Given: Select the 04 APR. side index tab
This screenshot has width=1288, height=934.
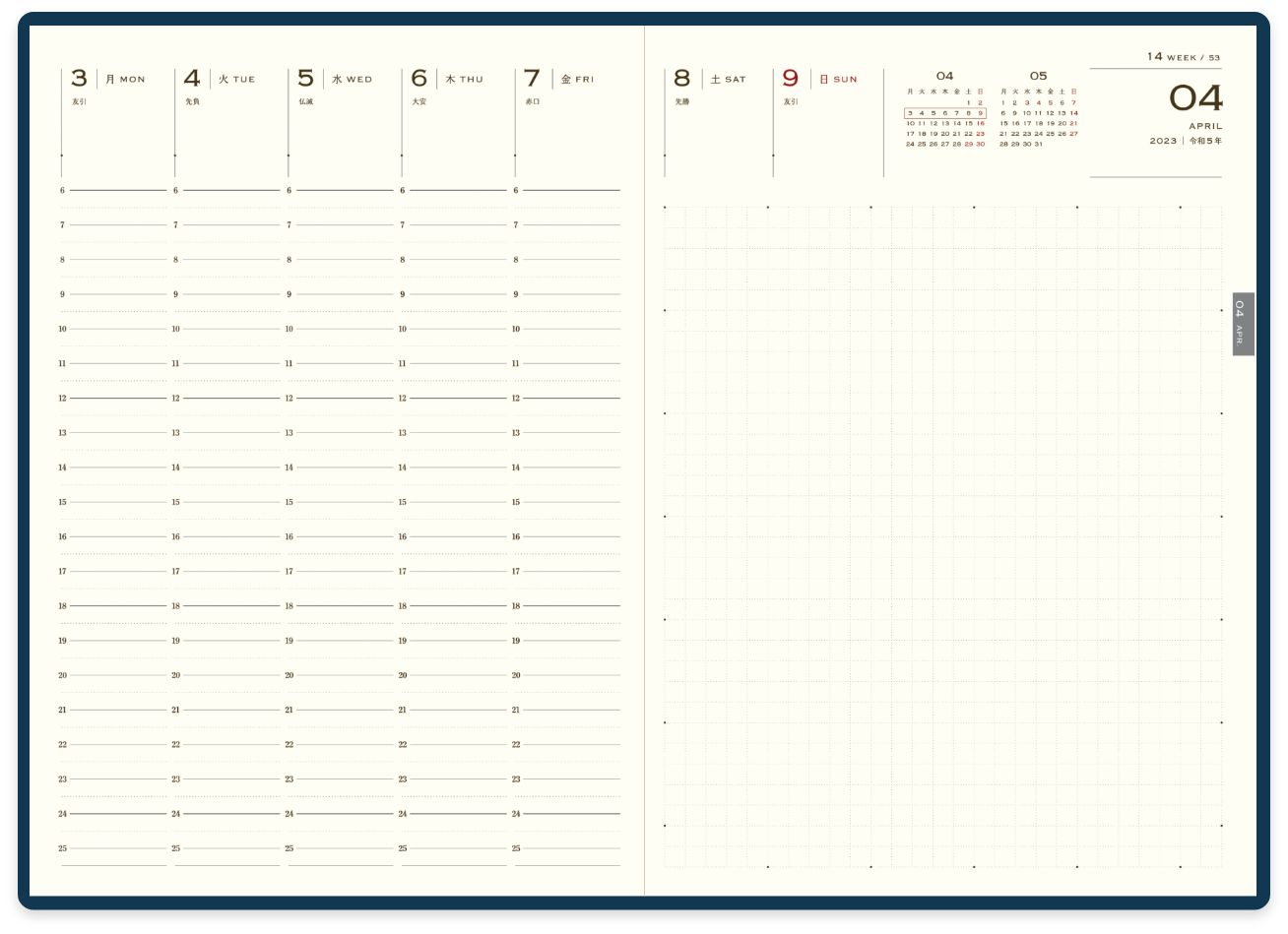Looking at the screenshot, I should [1243, 324].
